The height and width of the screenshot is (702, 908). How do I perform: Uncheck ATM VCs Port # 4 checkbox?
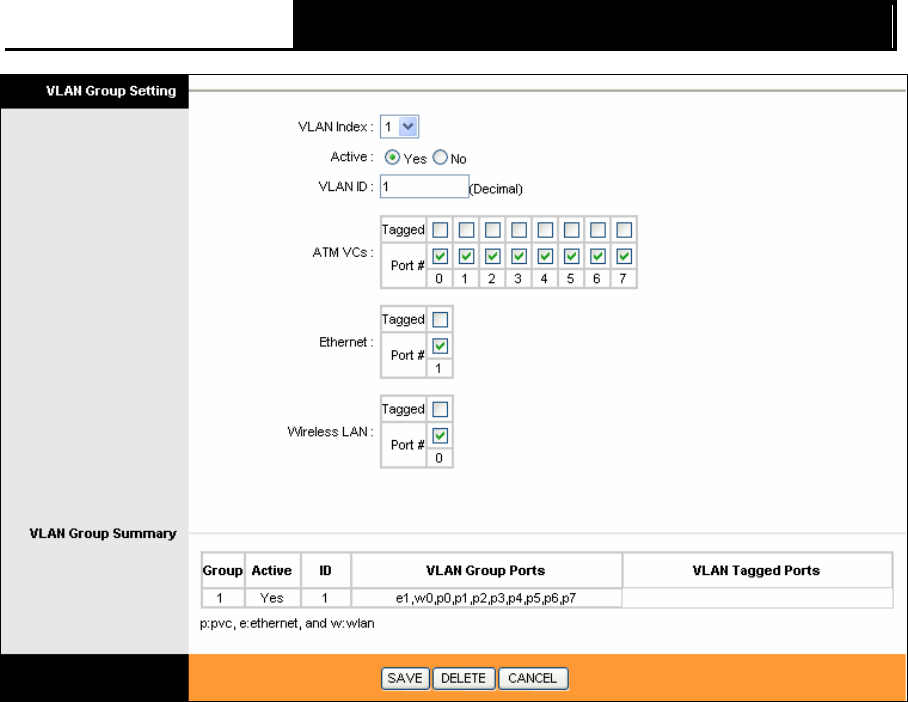pos(545,256)
